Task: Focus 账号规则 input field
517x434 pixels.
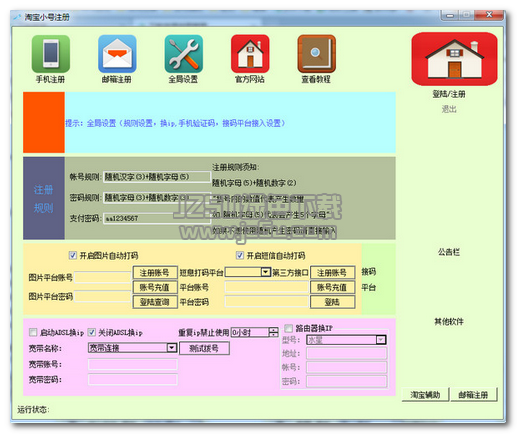Action: click(157, 177)
